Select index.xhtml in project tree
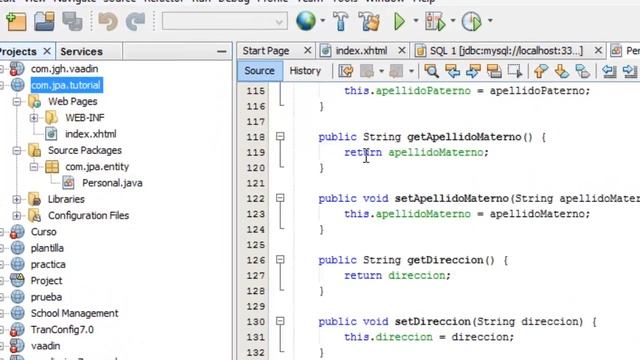 [91, 134]
